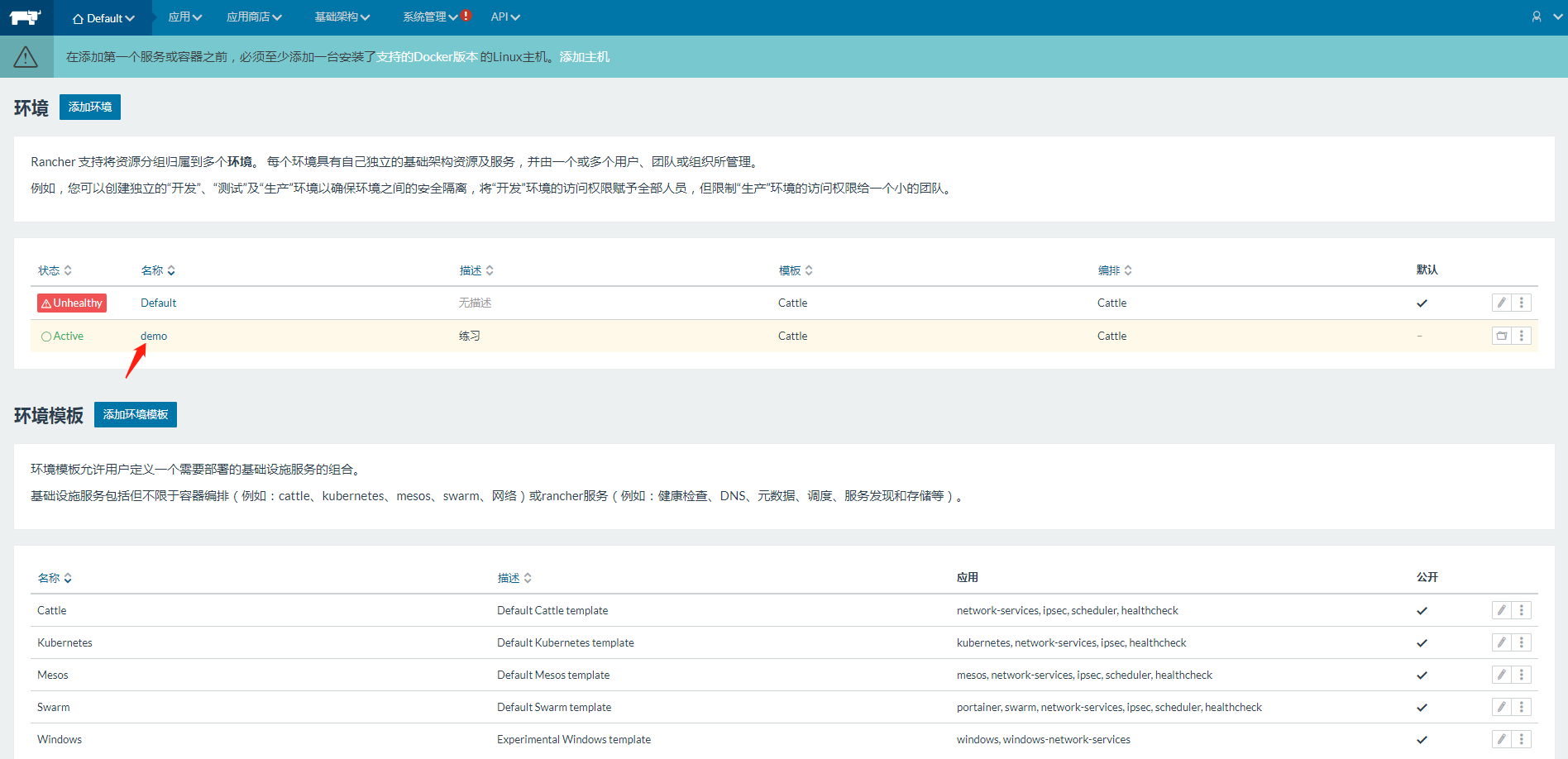Open more actions for Default environment
The width and height of the screenshot is (1568, 759).
(x=1522, y=303)
